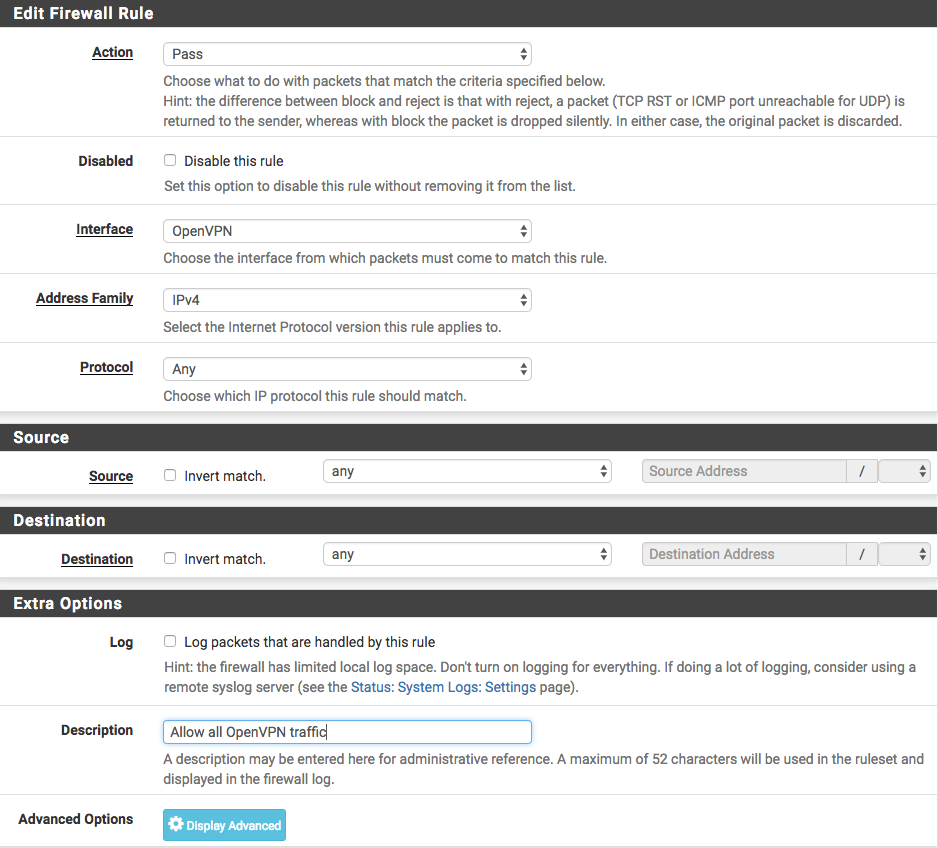The width and height of the screenshot is (938, 848).
Task: Click the Display Advanced button
Action: click(x=225, y=825)
